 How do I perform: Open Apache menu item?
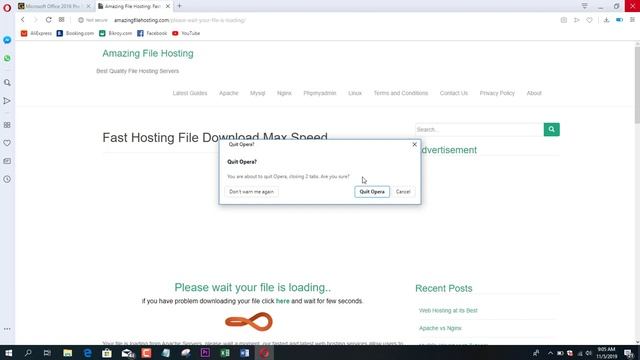229,93
